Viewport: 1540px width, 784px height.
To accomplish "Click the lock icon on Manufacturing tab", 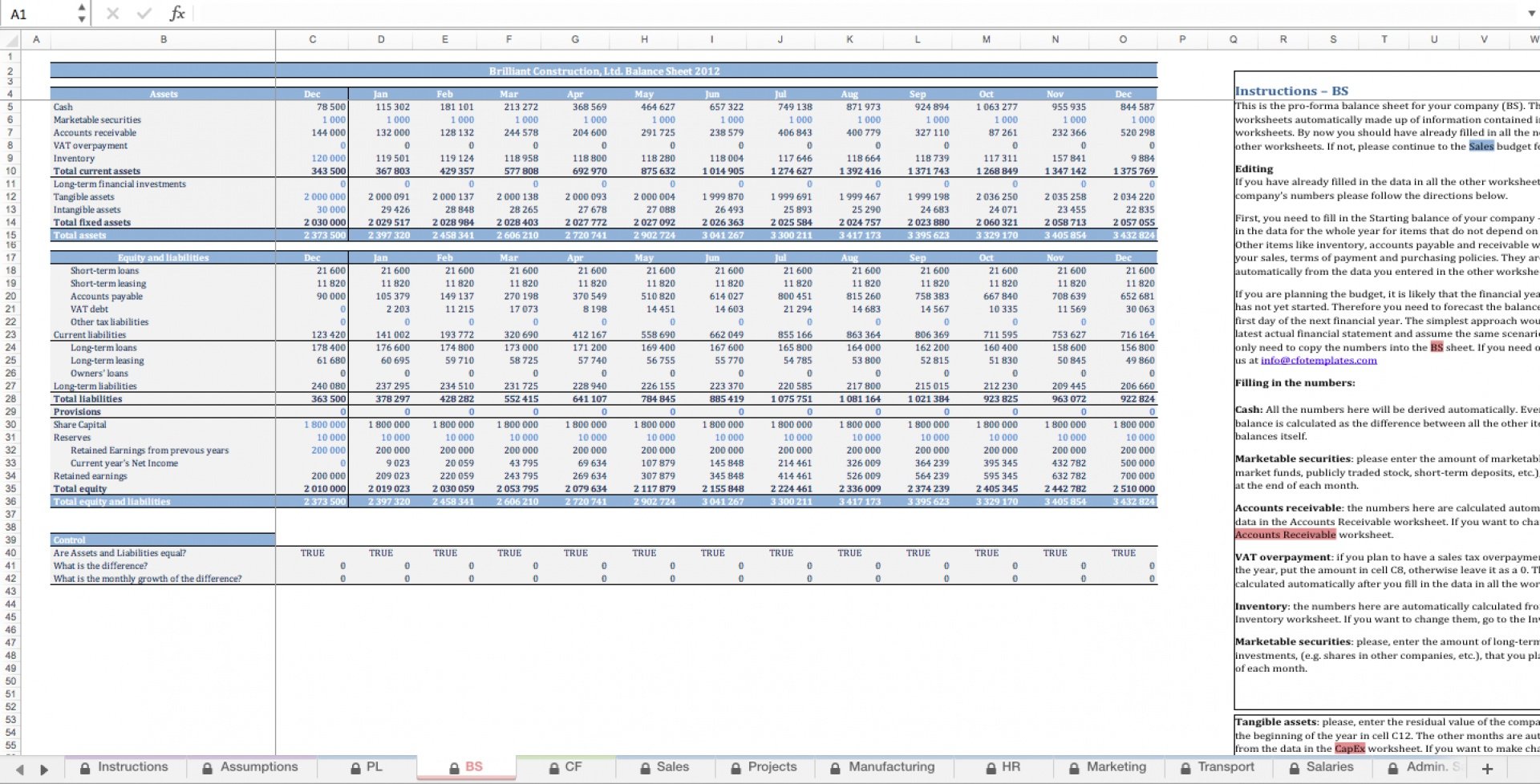I will click(835, 768).
